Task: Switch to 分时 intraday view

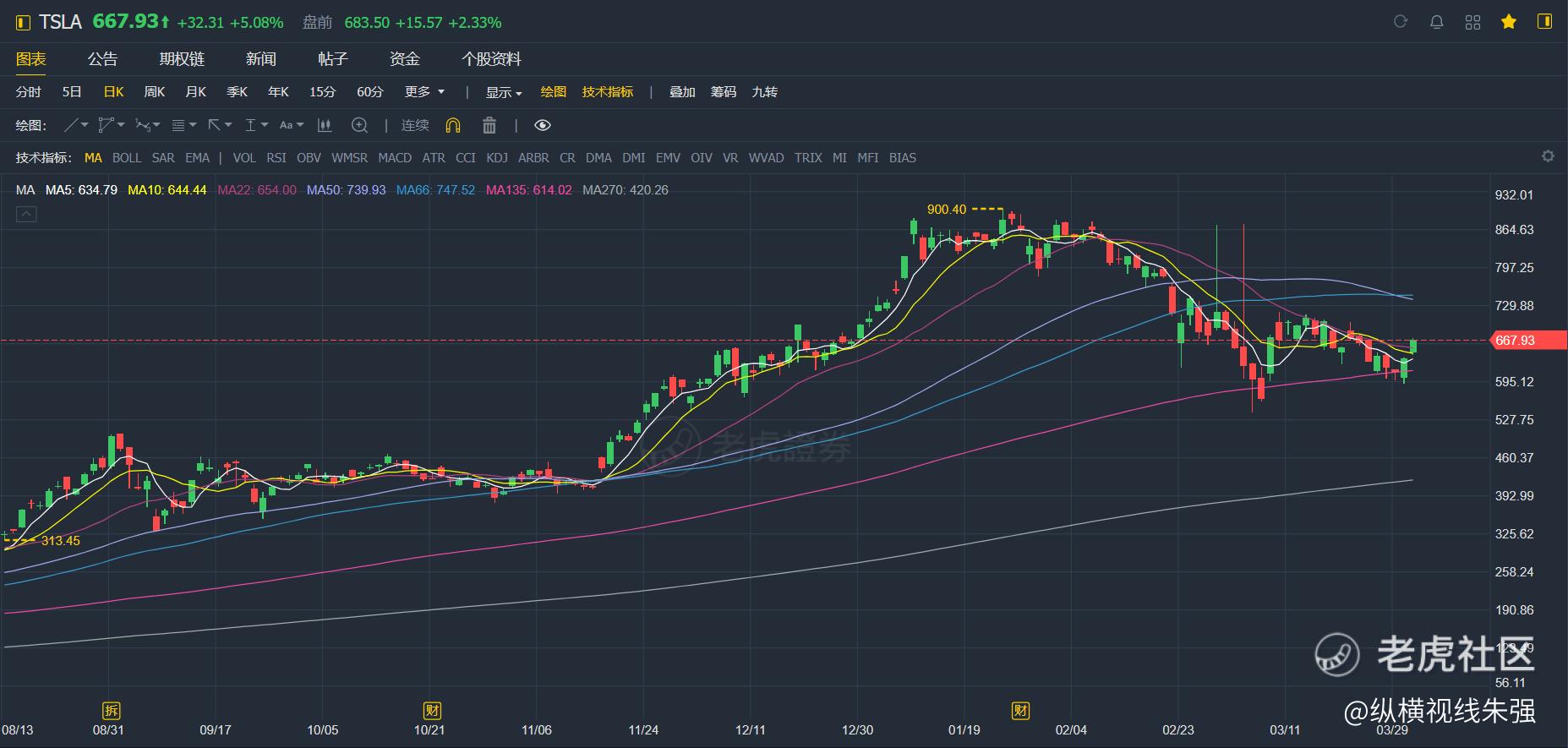Action: 29,91
